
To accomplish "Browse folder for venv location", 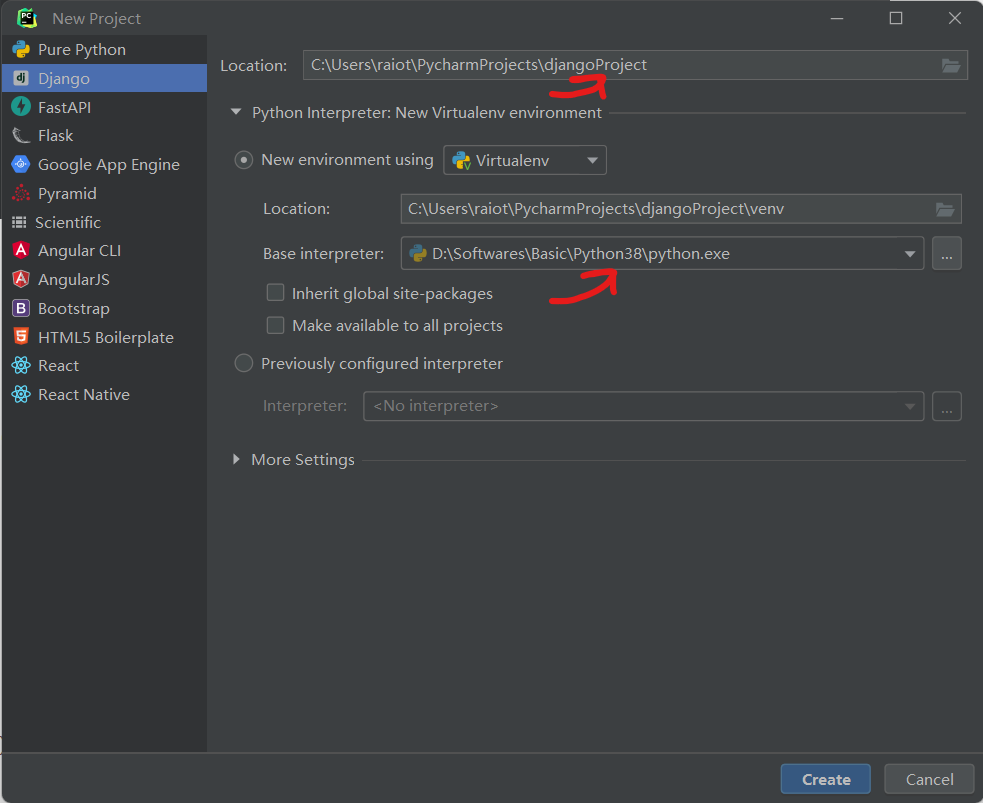I will pos(944,209).
